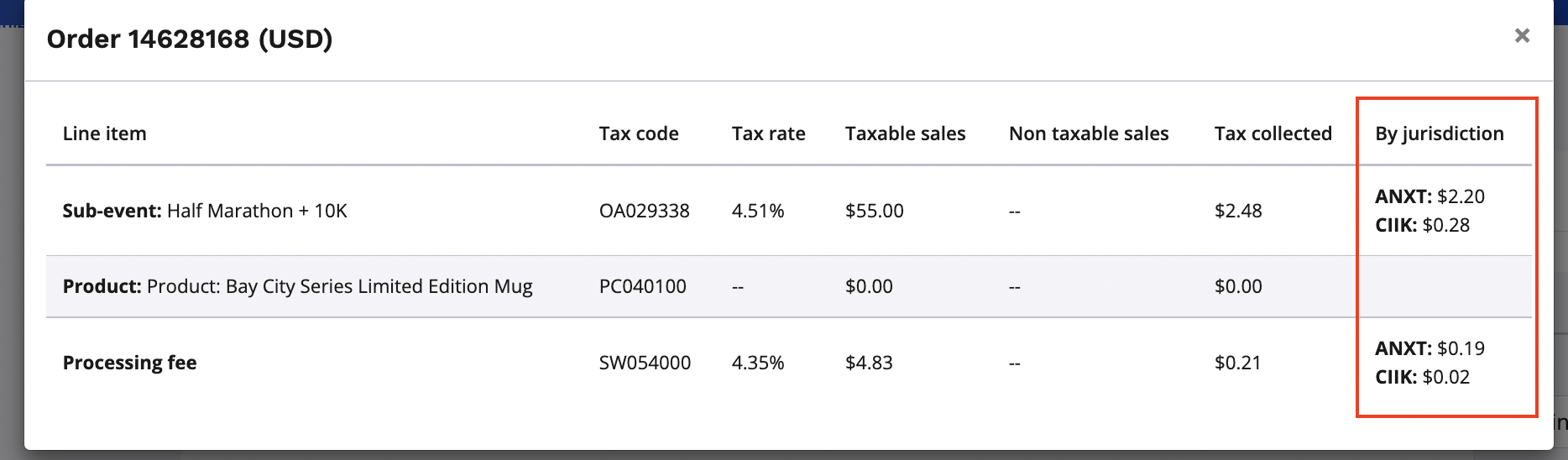The height and width of the screenshot is (460, 1568).
Task: Select the Half Marathon + 10K sub-event row
Action: tap(205, 211)
